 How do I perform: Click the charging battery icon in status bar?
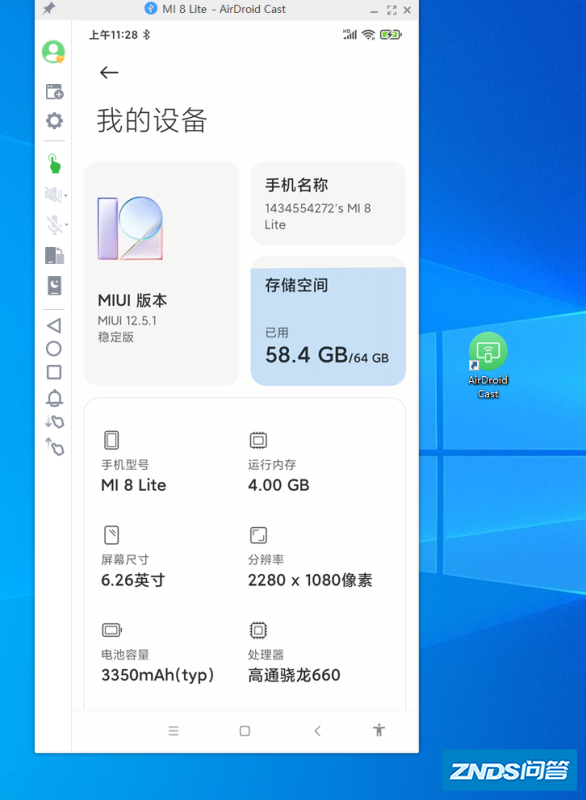[x=391, y=35]
